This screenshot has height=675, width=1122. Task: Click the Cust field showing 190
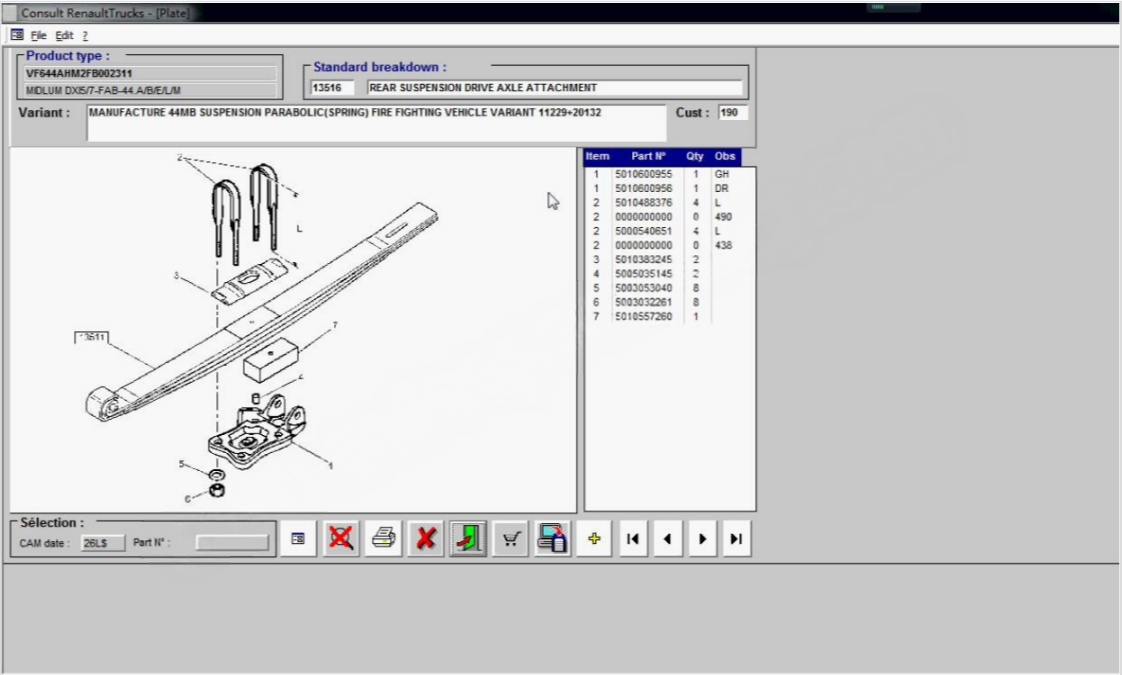click(733, 112)
